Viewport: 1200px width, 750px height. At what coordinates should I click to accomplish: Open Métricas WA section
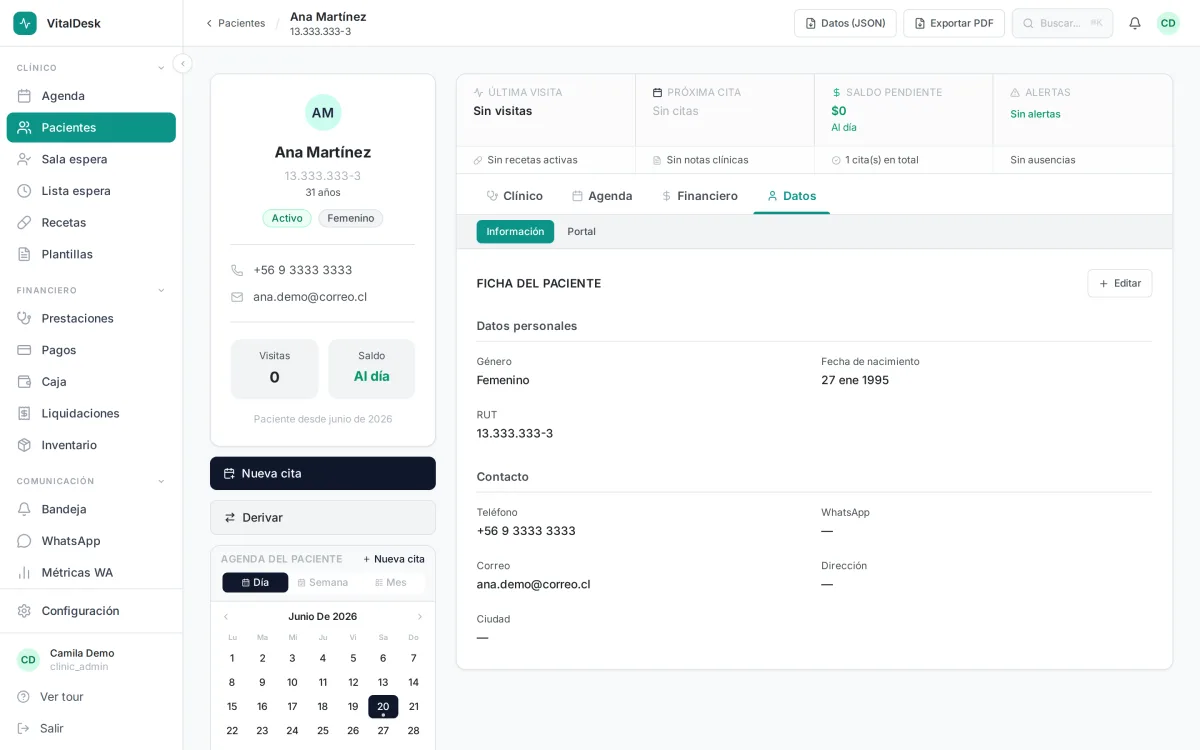91,572
